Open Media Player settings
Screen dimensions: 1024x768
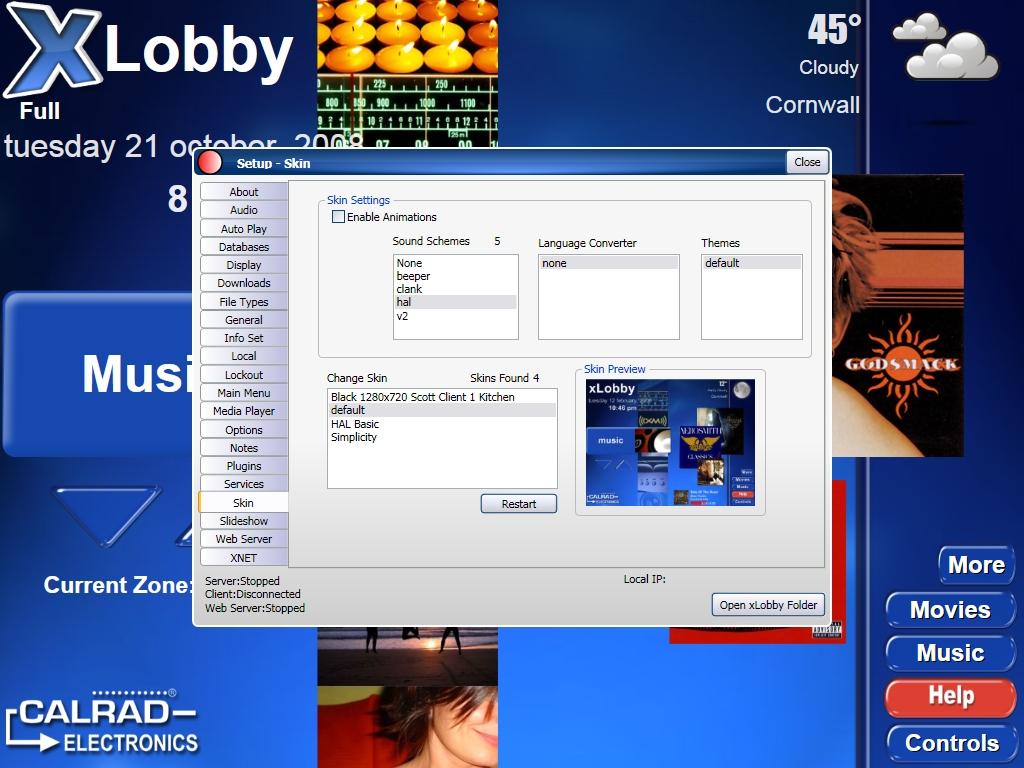click(244, 411)
